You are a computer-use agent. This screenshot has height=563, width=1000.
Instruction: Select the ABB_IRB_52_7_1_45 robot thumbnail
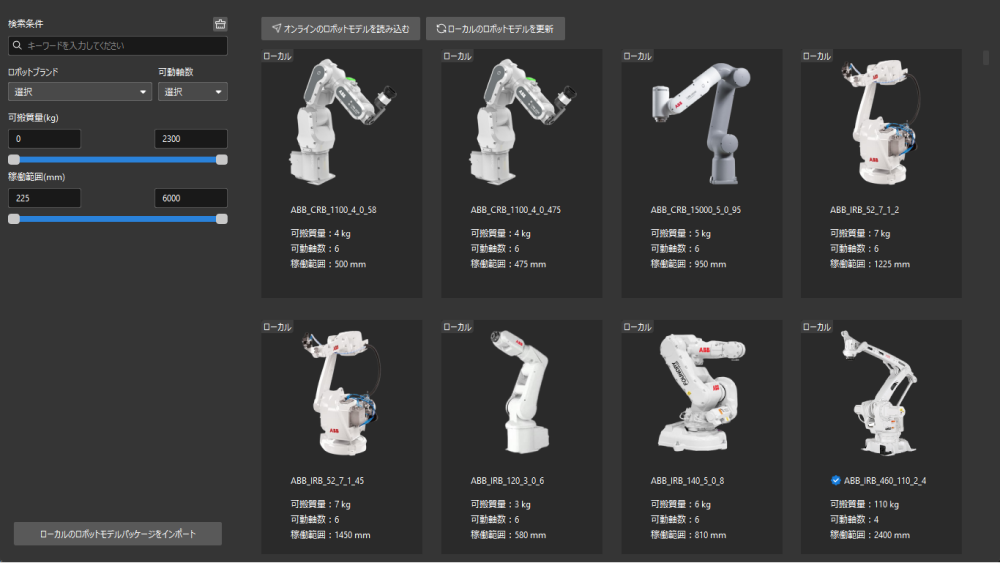coord(342,392)
